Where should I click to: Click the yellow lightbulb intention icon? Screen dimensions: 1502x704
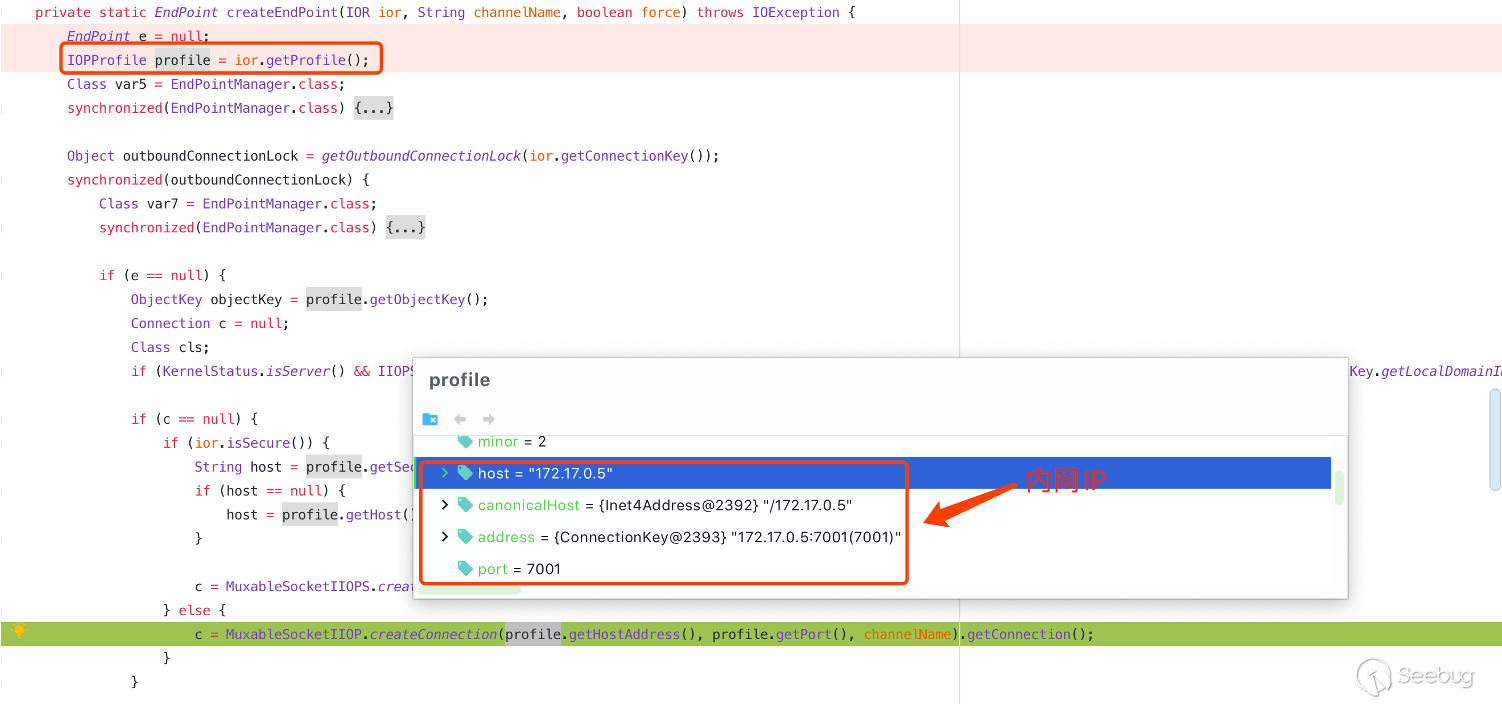coord(18,631)
